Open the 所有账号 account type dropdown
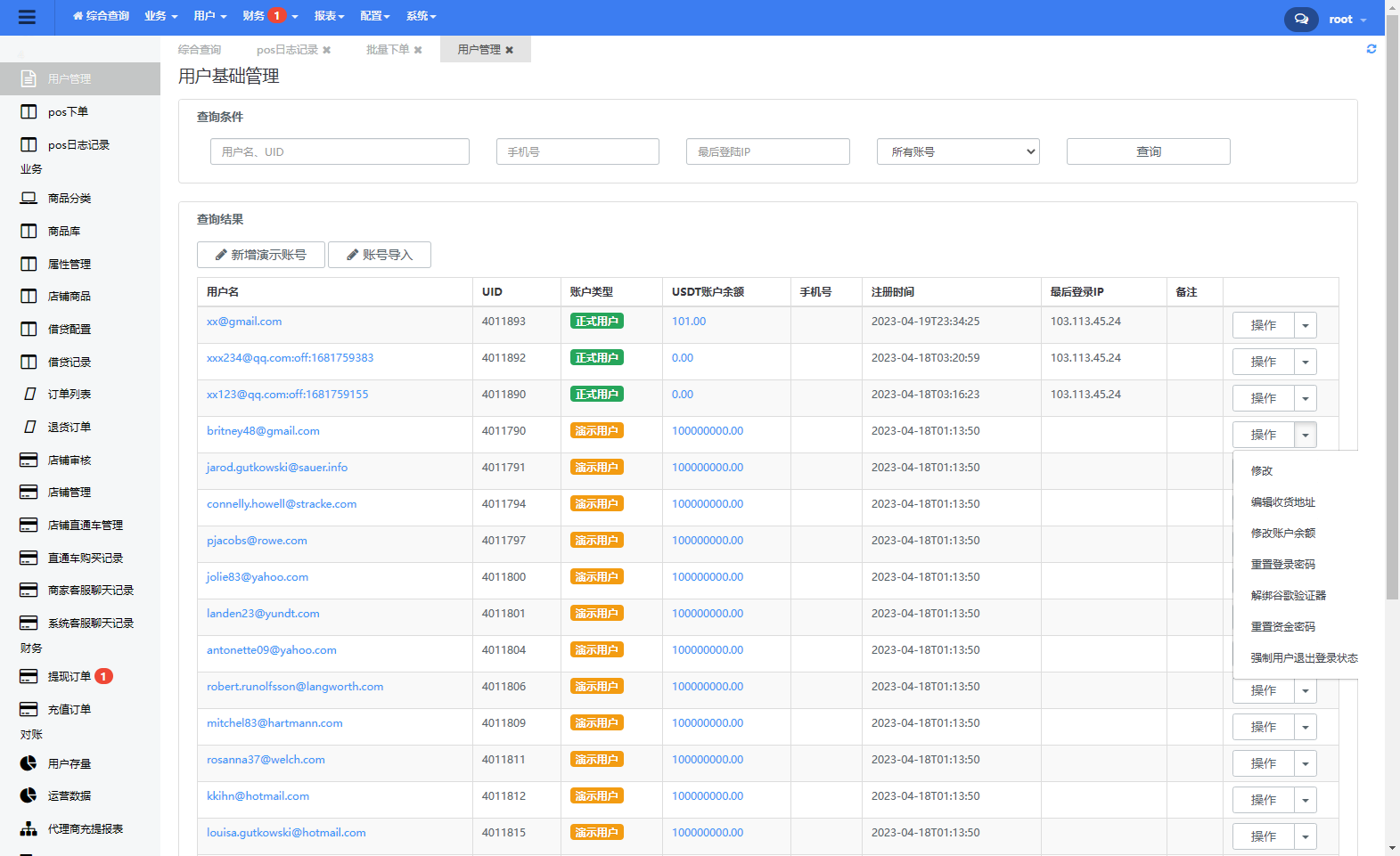 point(958,151)
